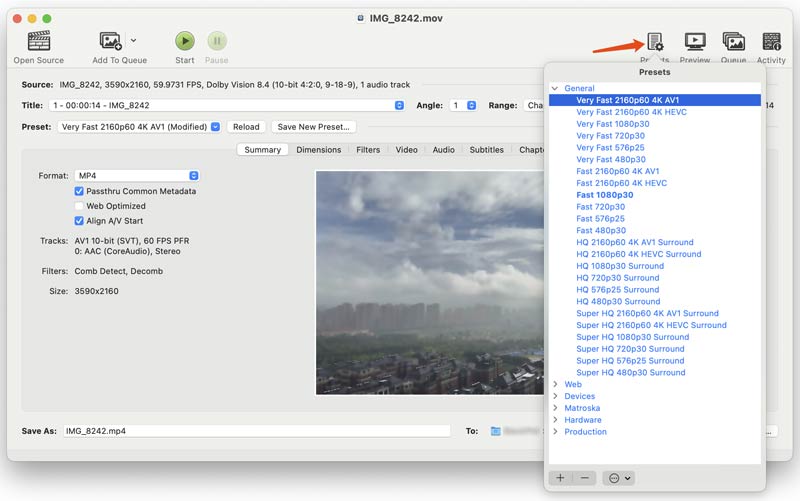Add a preset with the plus button

coord(560,478)
